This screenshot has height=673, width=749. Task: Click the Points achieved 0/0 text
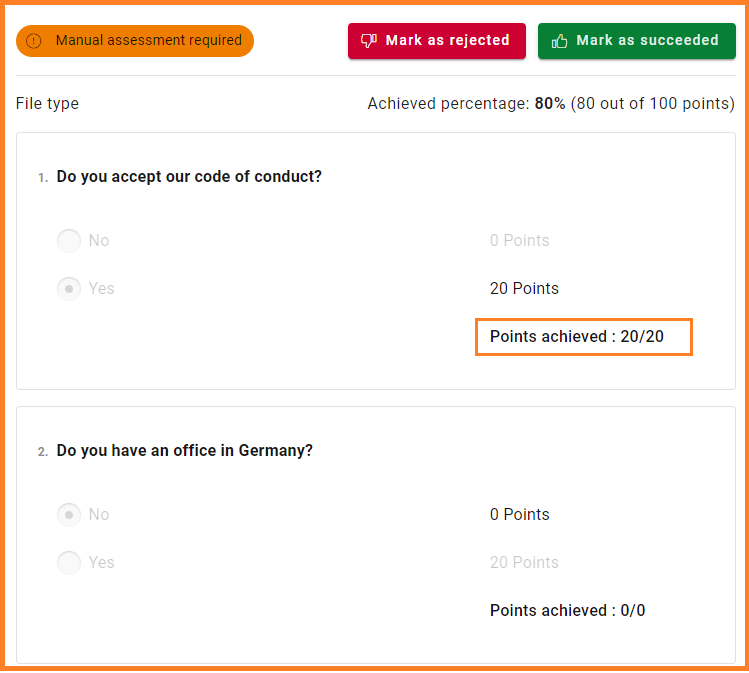pyautogui.click(x=567, y=611)
